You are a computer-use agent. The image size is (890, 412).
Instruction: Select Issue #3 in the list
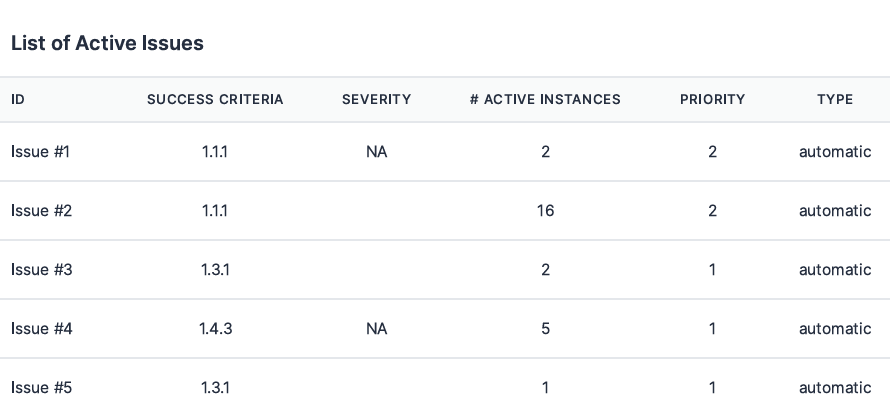click(41, 270)
